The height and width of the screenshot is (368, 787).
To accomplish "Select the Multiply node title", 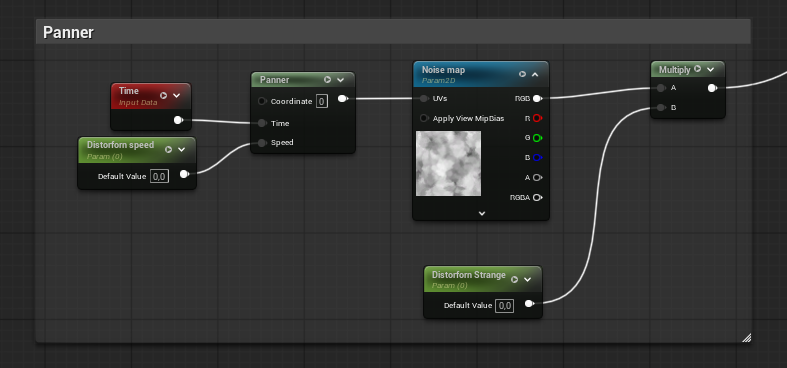I will (x=675, y=69).
